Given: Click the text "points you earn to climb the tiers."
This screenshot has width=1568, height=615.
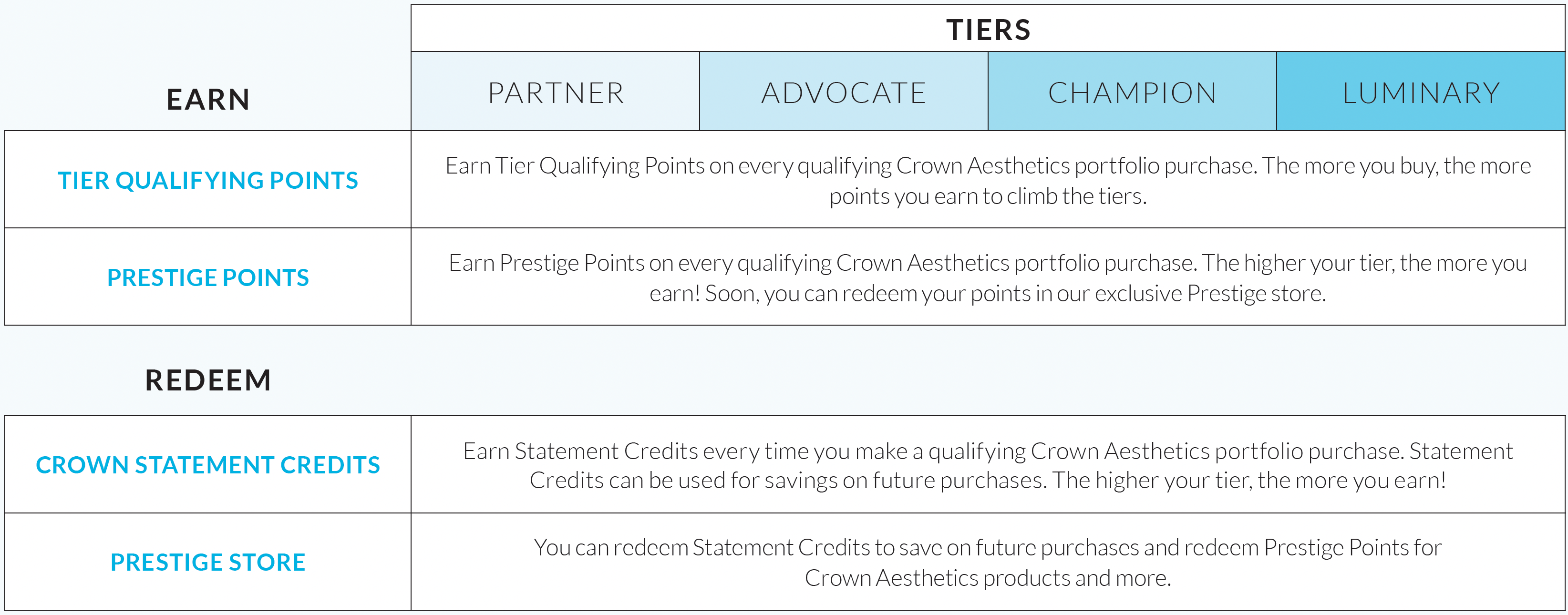Looking at the screenshot, I should click(988, 196).
